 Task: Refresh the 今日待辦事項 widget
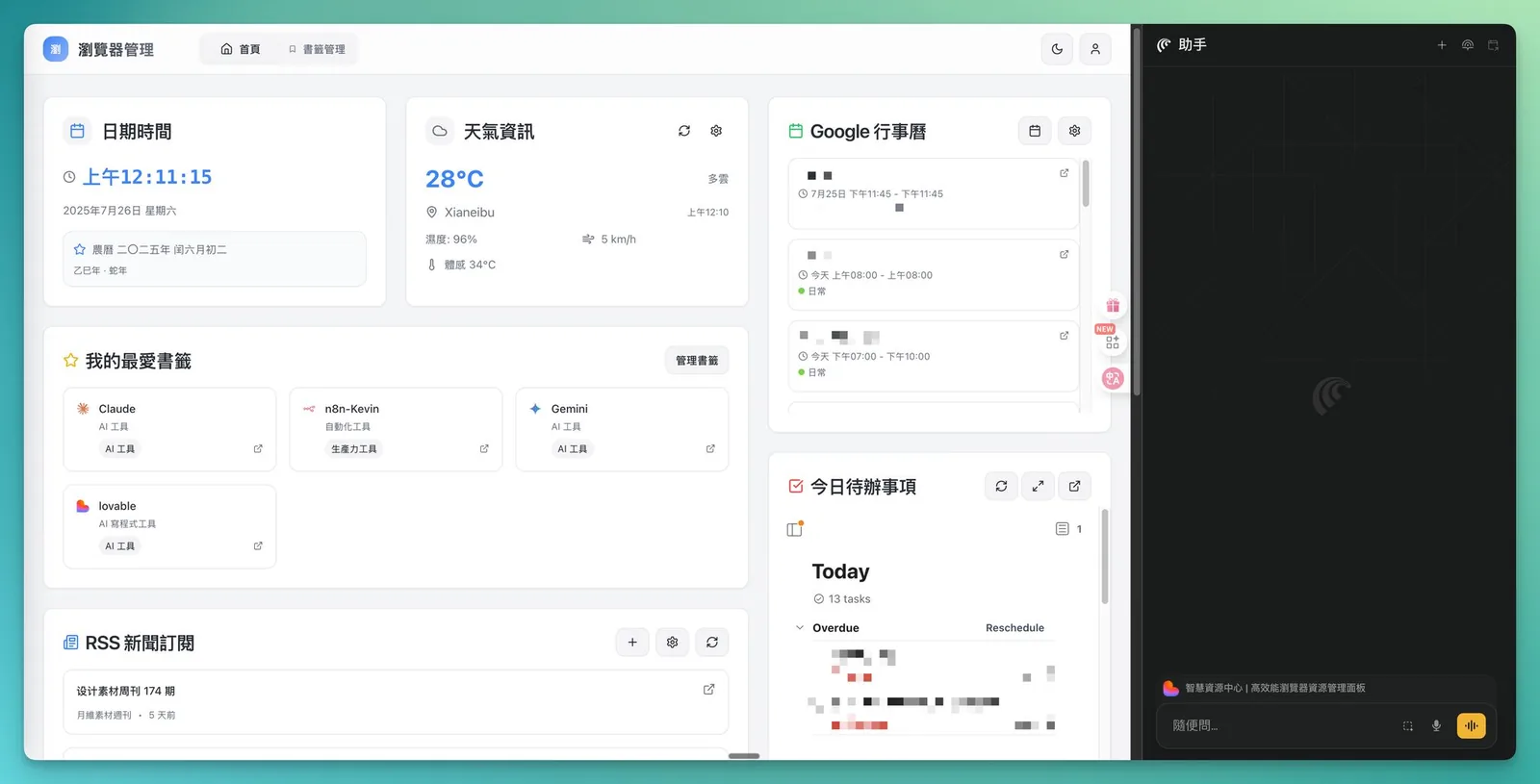[1001, 487]
